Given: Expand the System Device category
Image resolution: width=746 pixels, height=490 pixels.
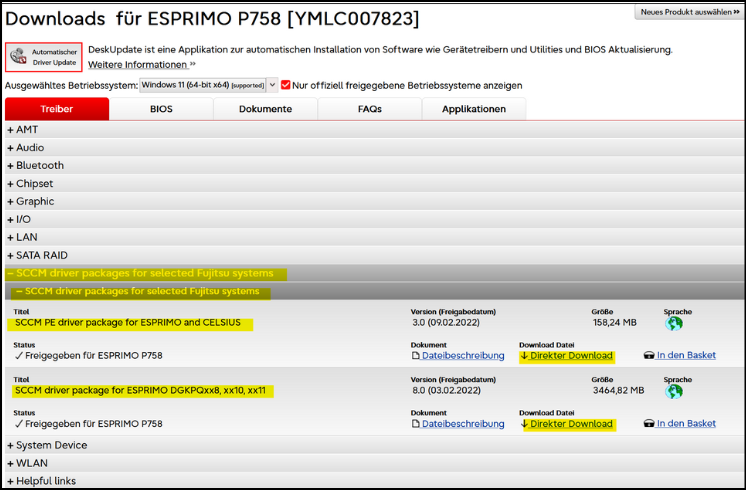Looking at the screenshot, I should pos(374,445).
